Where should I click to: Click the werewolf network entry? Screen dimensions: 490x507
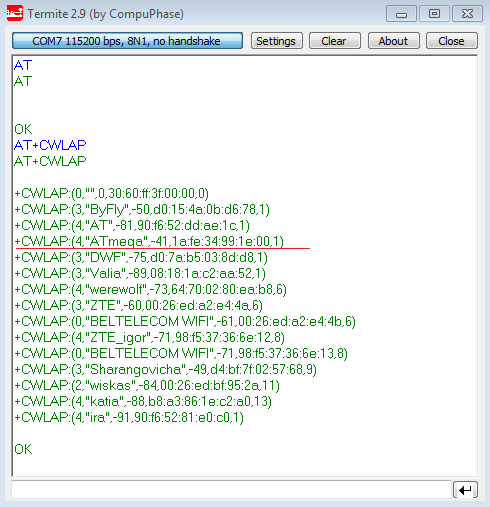[150, 289]
